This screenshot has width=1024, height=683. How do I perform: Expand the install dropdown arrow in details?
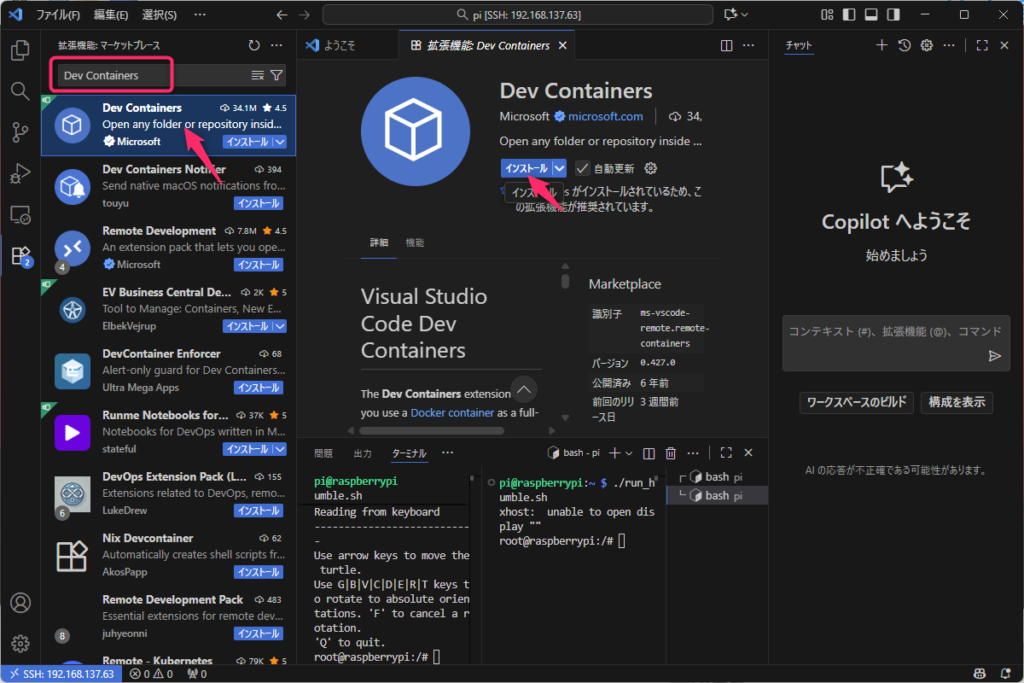[560, 168]
